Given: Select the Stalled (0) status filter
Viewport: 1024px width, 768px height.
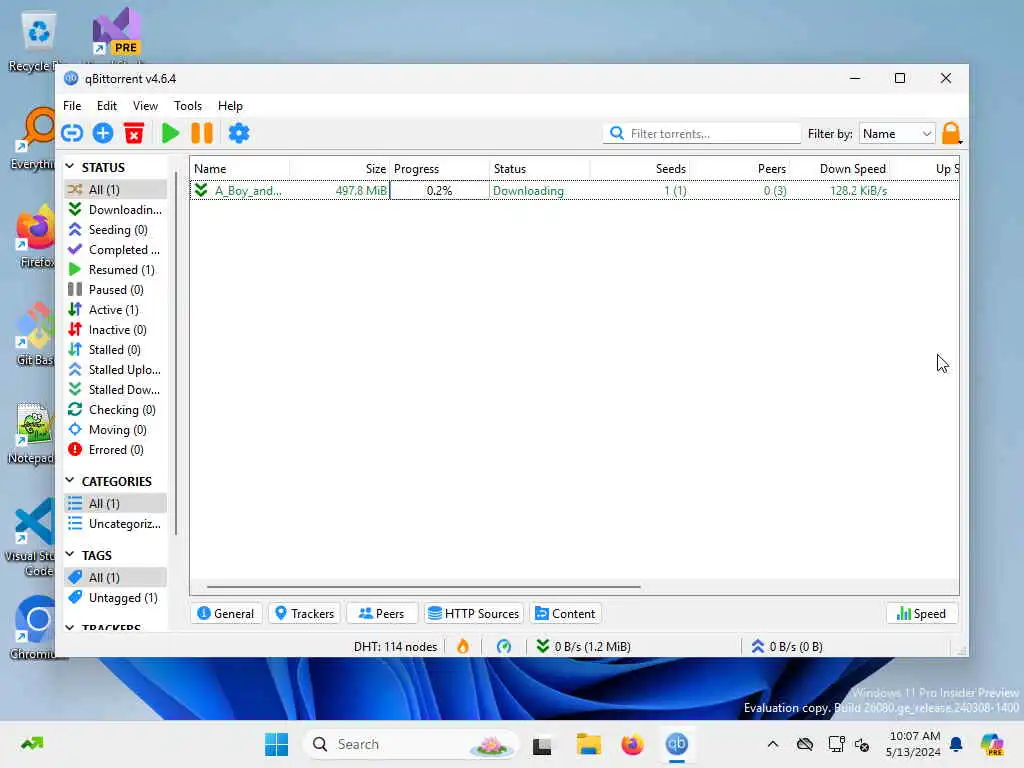Looking at the screenshot, I should pos(115,350).
